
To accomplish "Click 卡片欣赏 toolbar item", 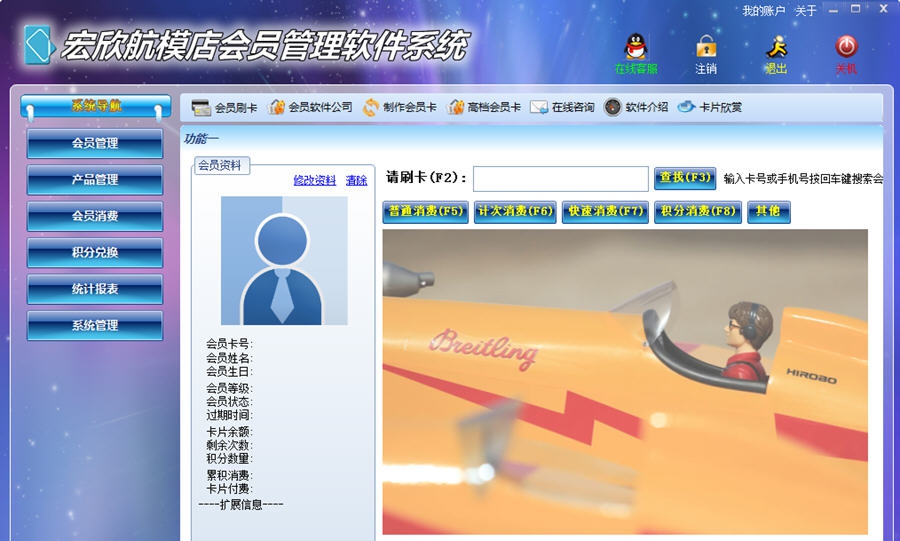I will tap(710, 107).
